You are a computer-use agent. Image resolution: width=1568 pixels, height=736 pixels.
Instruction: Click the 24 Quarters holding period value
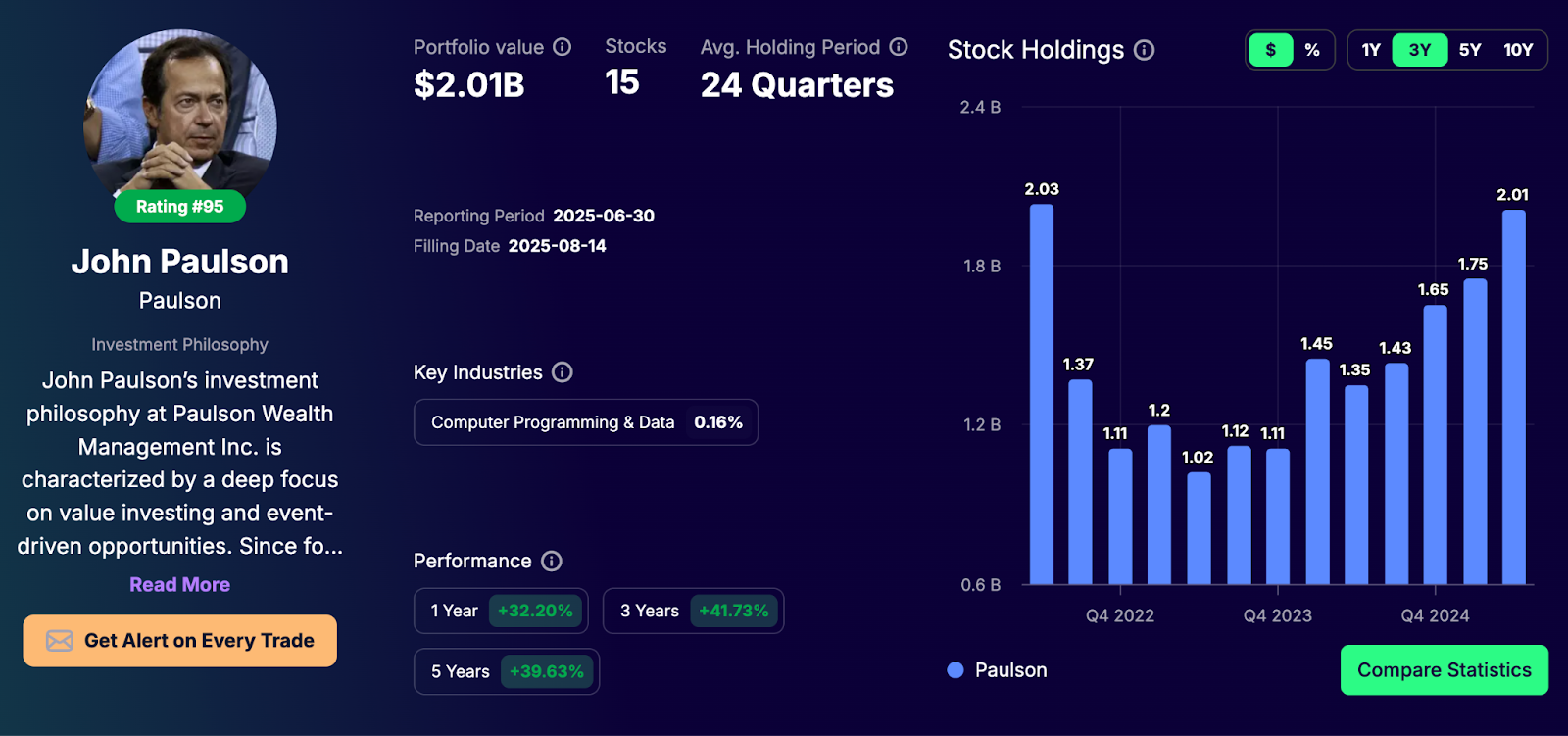coord(797,85)
